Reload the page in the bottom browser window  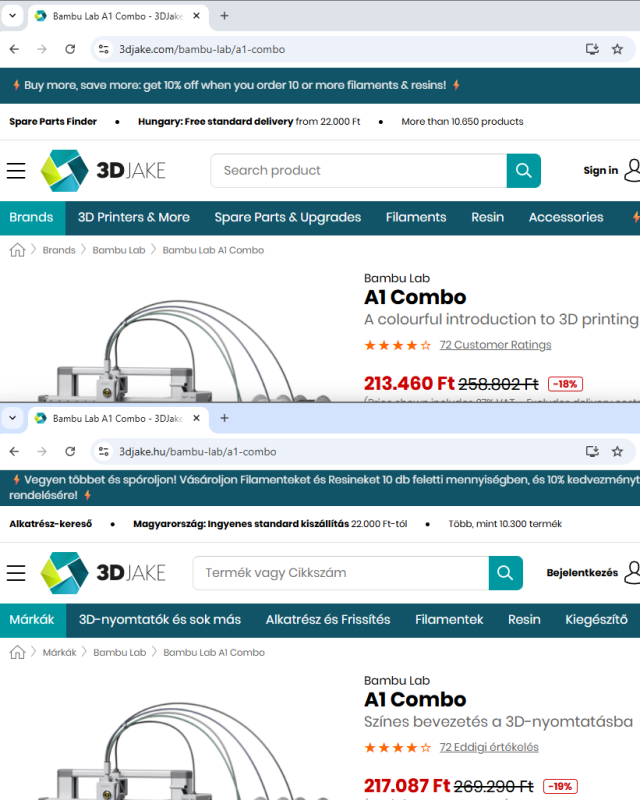tap(70, 452)
